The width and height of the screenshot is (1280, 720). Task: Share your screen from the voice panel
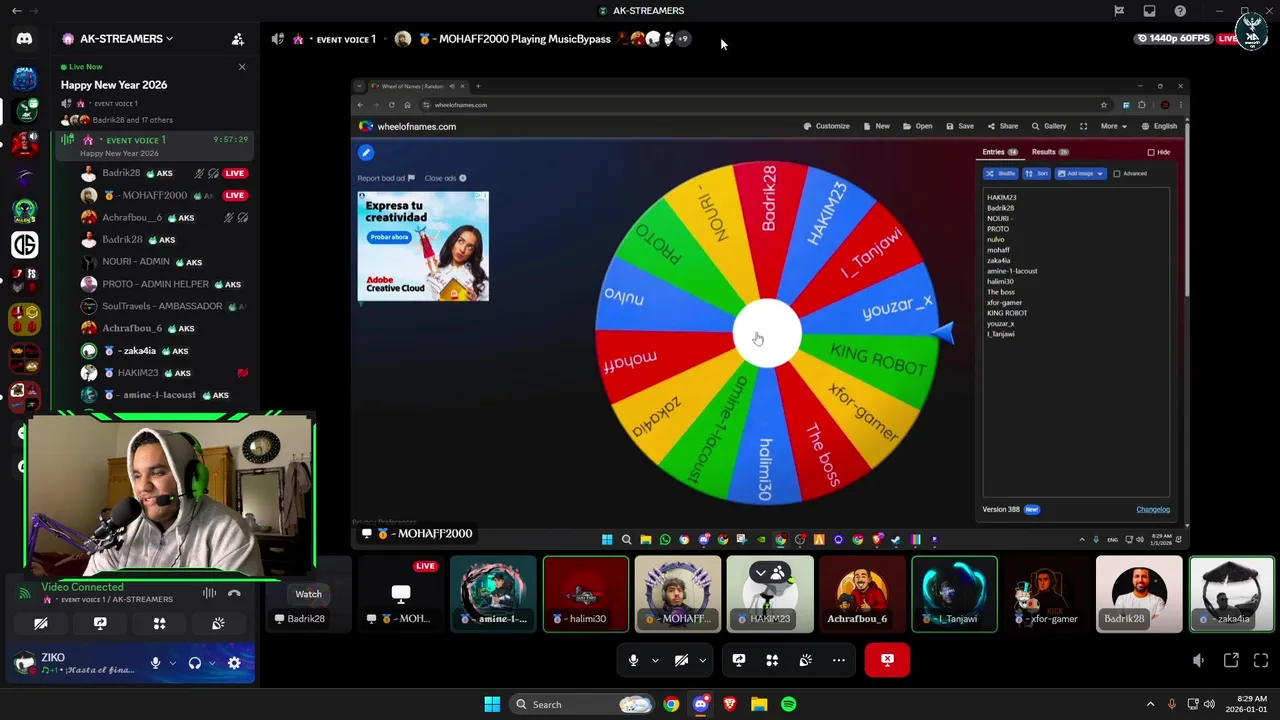[x=100, y=623]
